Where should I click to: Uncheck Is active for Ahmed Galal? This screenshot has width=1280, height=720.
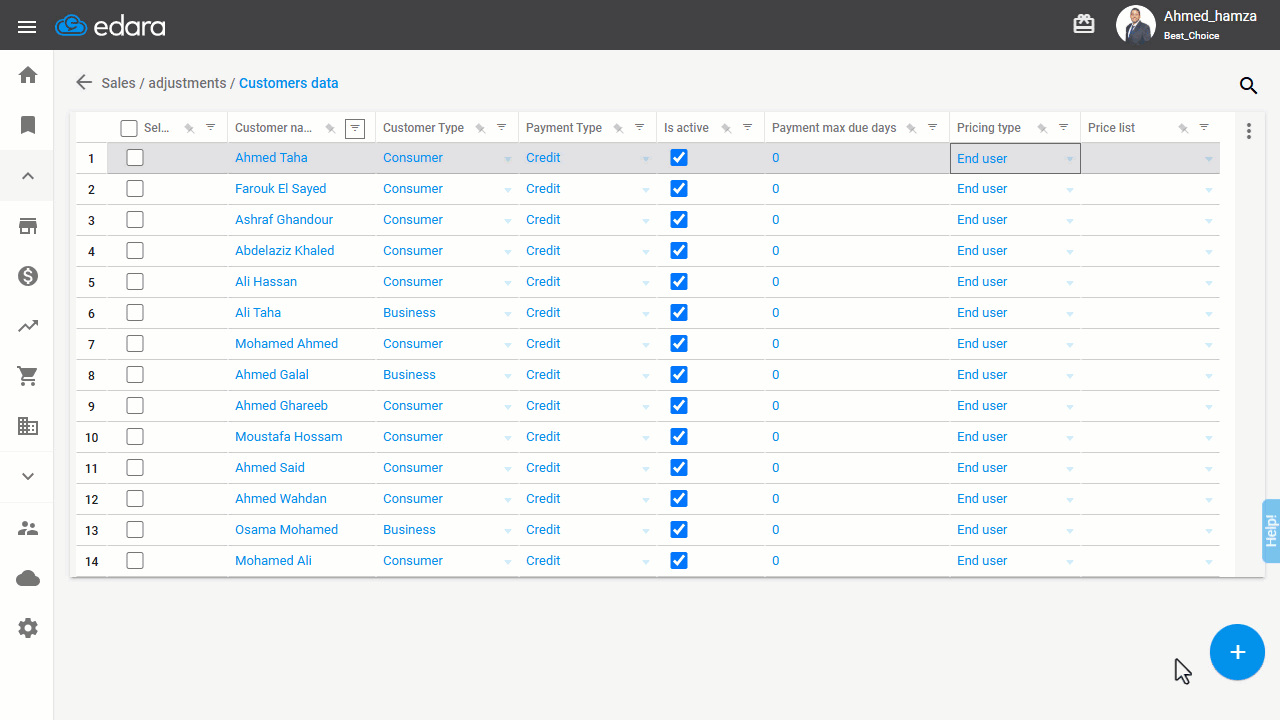[679, 374]
